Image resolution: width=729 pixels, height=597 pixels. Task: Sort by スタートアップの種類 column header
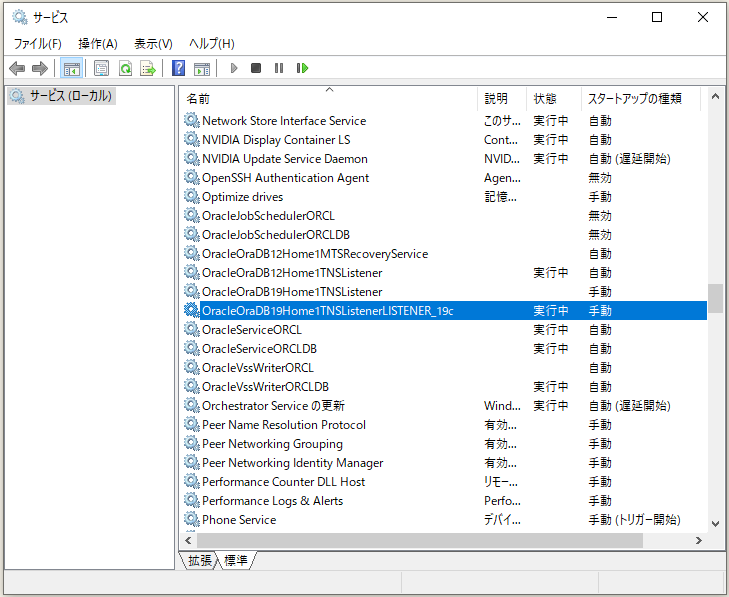tap(641, 99)
